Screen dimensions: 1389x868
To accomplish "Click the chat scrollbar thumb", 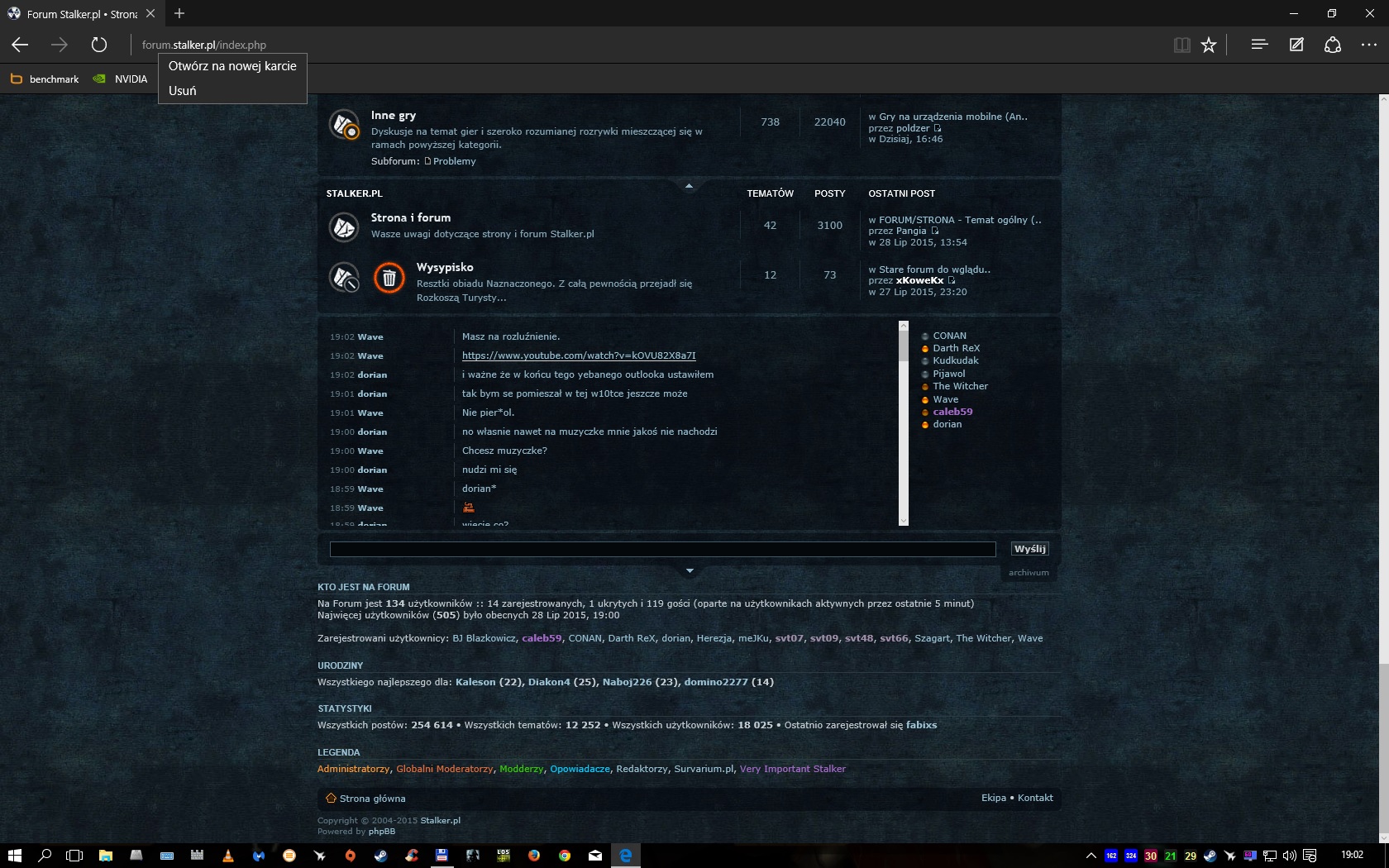I will 904,345.
